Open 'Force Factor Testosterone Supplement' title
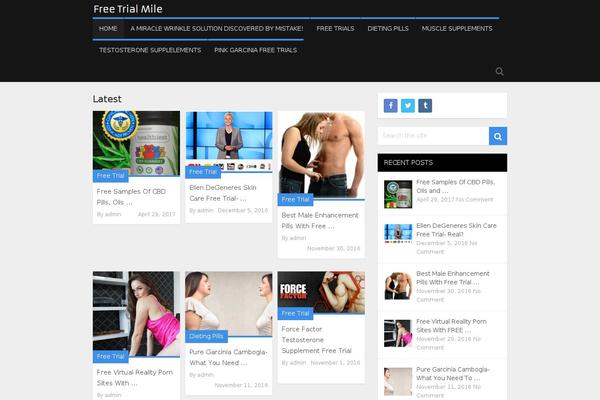600x400 pixels. point(316,340)
